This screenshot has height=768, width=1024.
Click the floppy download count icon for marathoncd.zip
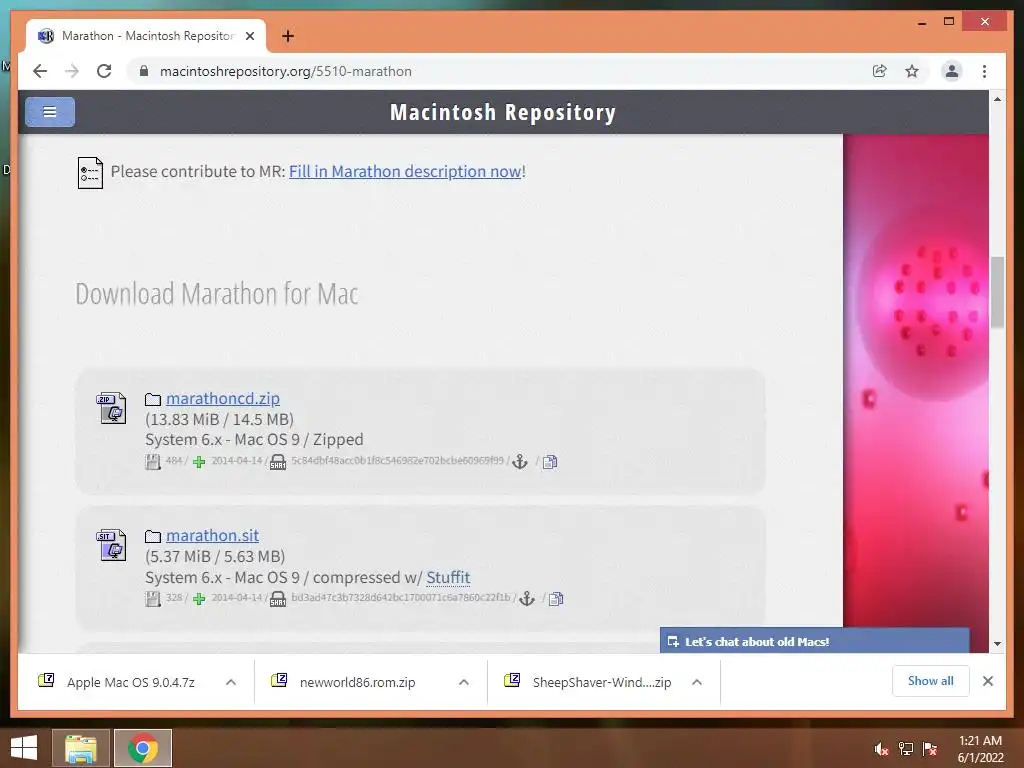153,462
